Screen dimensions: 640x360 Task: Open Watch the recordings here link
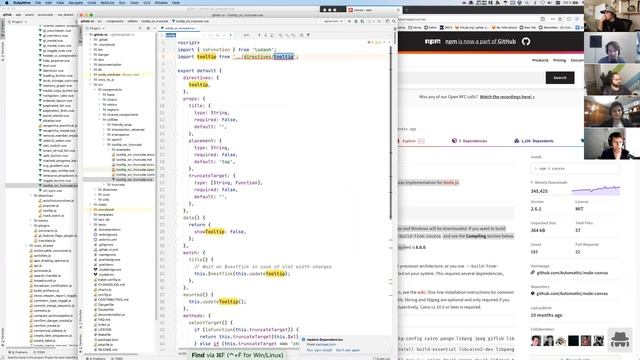[x=507, y=97]
